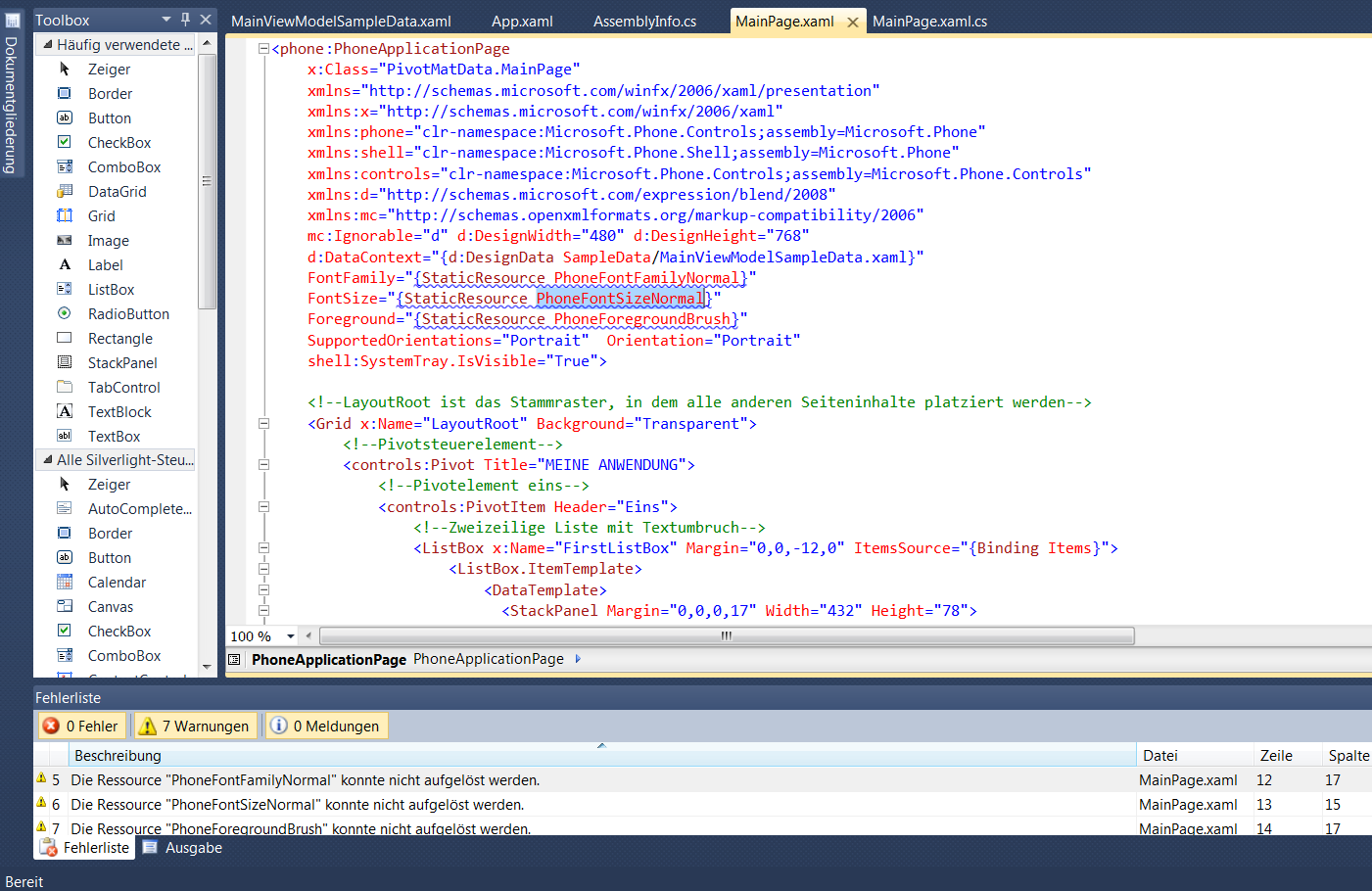Screen dimensions: 1372x891
Task: Switch to the App.xaml tab
Action: coord(522,21)
